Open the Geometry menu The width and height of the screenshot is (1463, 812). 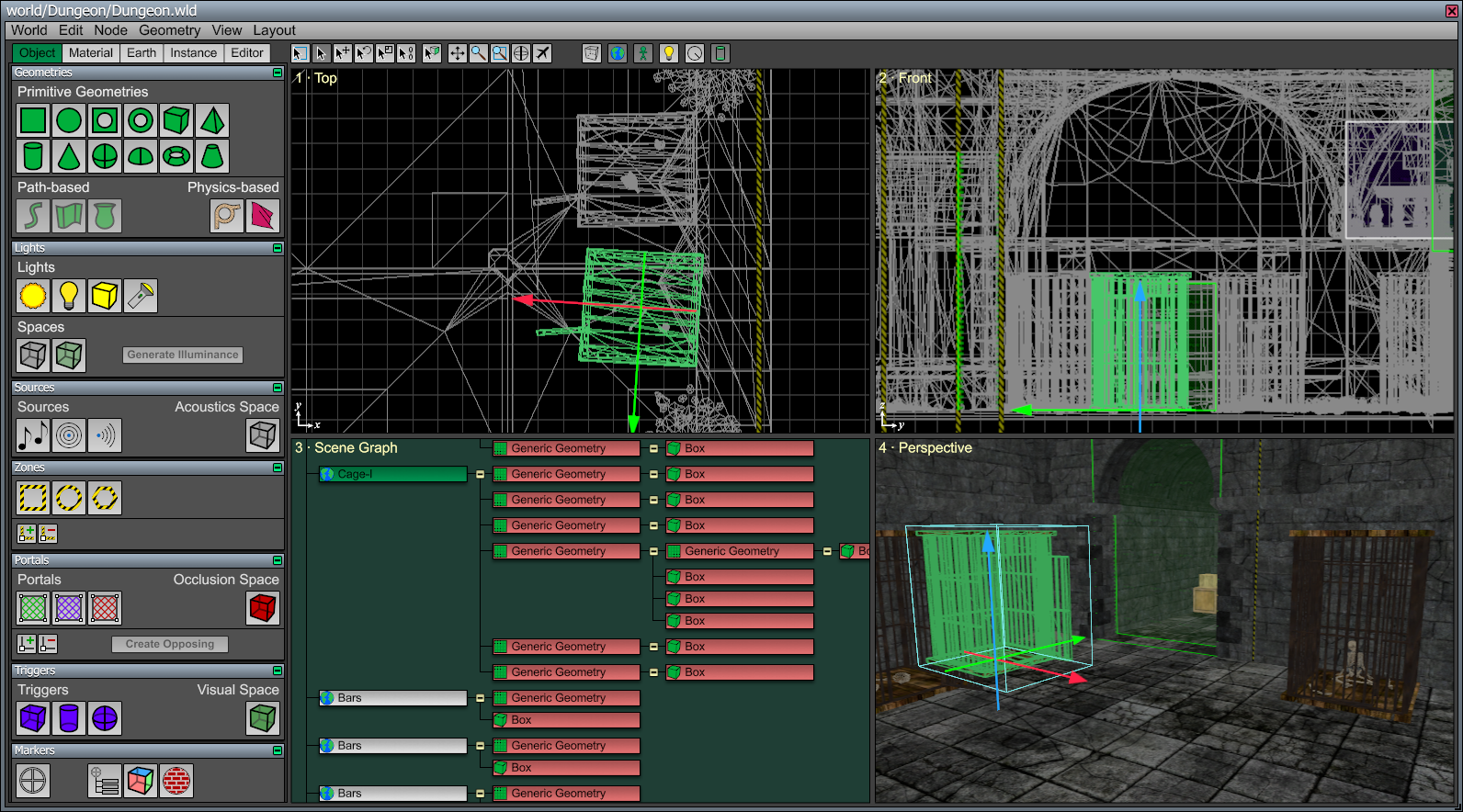pyautogui.click(x=169, y=30)
